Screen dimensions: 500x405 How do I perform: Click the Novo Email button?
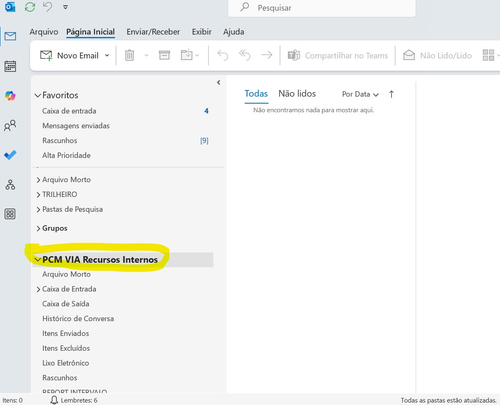point(69,55)
